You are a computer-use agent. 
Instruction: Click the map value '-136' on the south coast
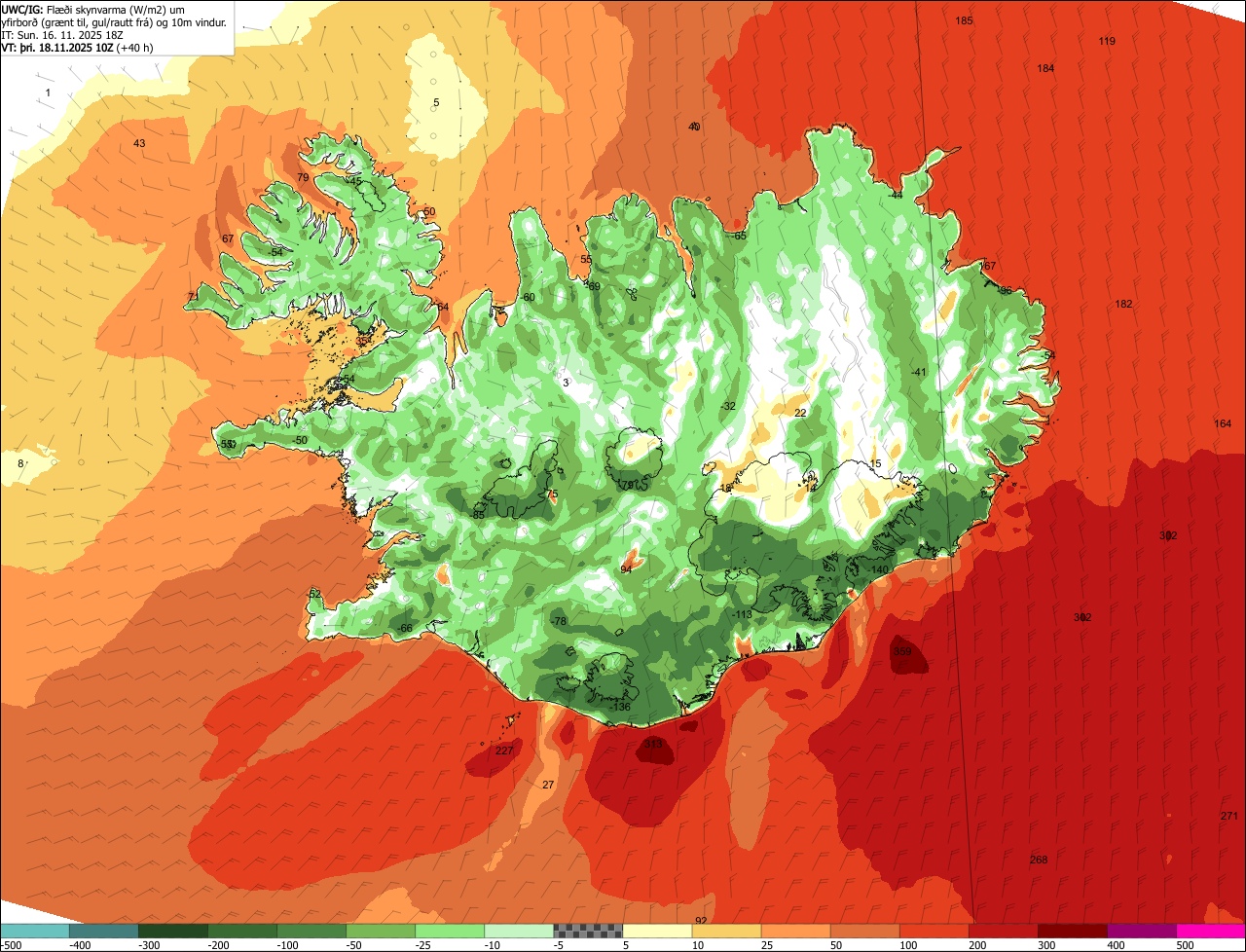click(620, 707)
